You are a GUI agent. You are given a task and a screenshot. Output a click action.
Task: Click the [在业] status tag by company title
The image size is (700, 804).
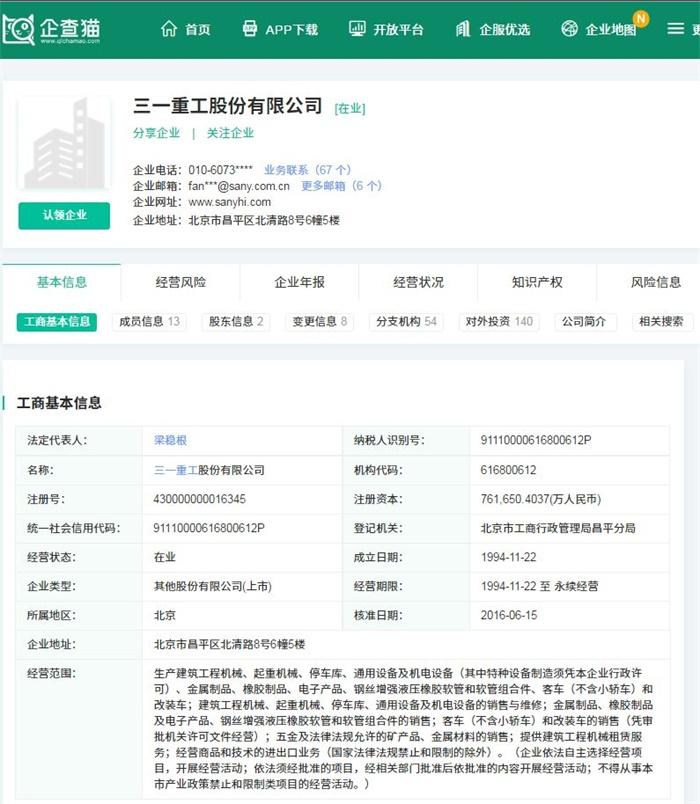click(x=350, y=108)
